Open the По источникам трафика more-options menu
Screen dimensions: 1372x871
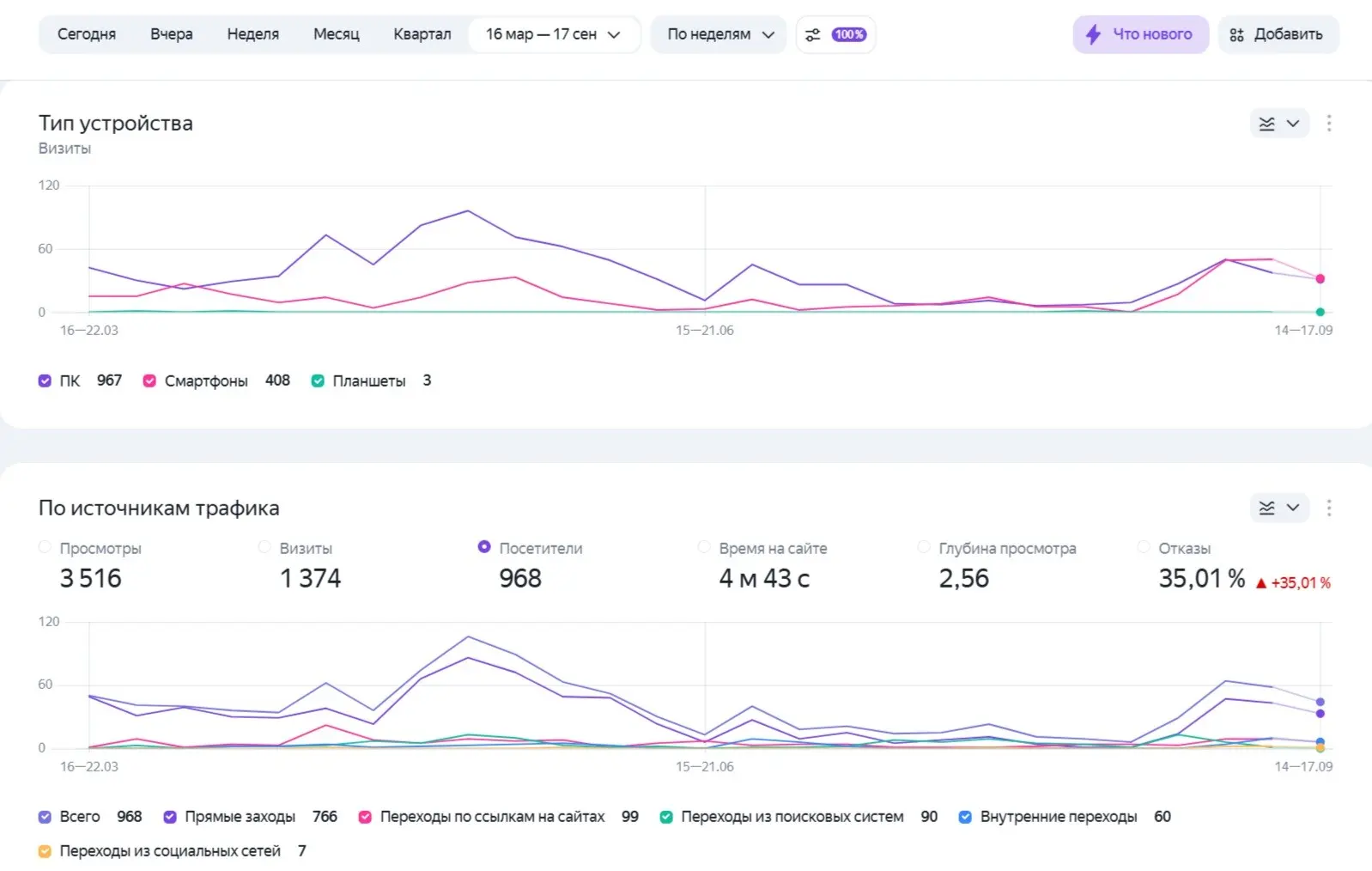(x=1329, y=508)
